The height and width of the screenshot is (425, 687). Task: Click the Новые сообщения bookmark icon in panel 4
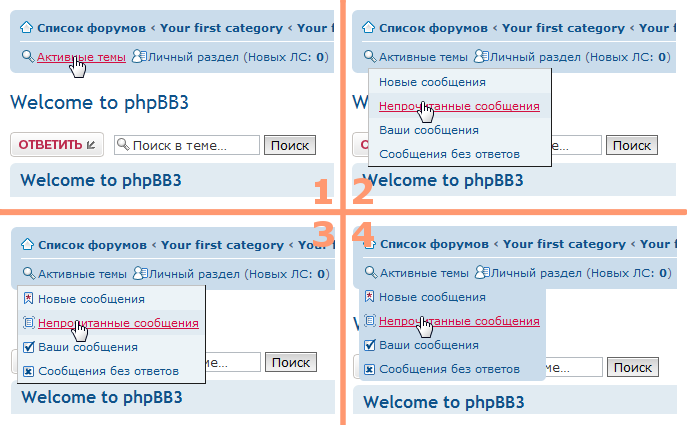pos(370,297)
